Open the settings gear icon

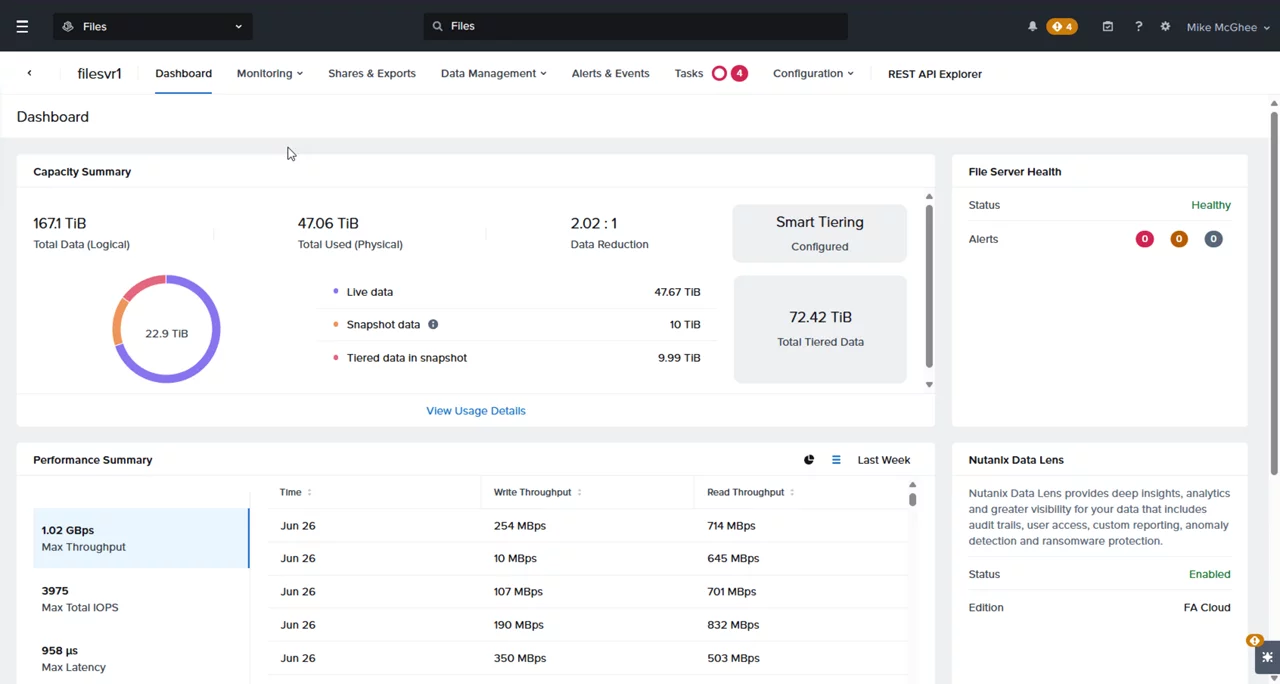coord(1165,26)
